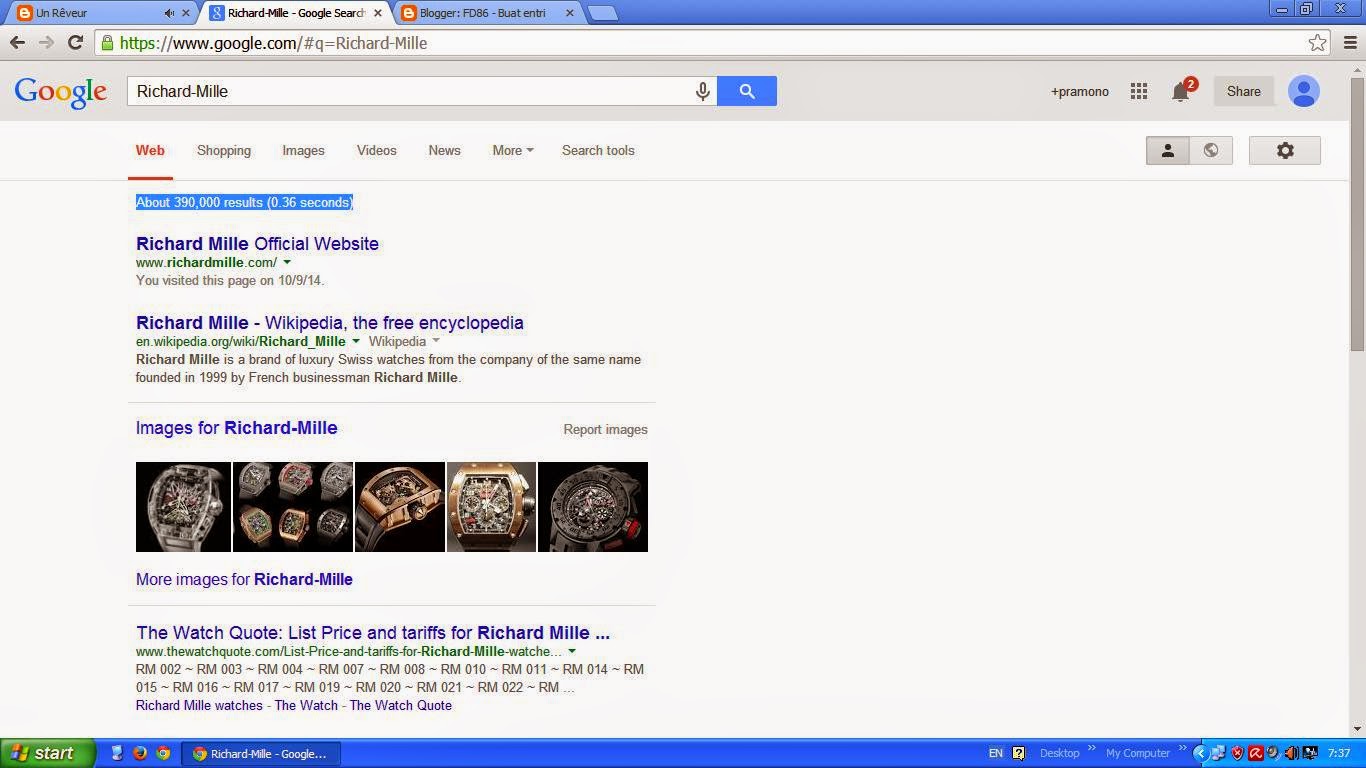Click the green padlock in address bar
This screenshot has height=768, width=1366.
[107, 42]
